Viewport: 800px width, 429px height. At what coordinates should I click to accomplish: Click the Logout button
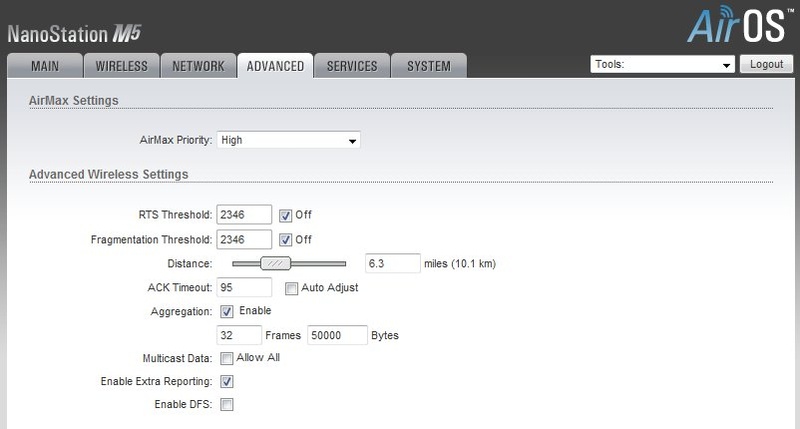click(x=766, y=64)
